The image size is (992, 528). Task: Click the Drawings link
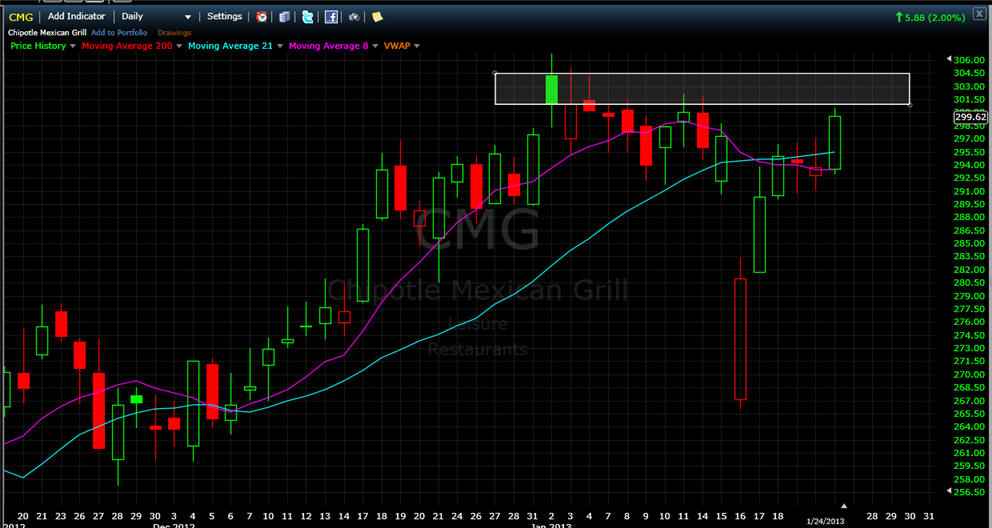click(x=174, y=32)
